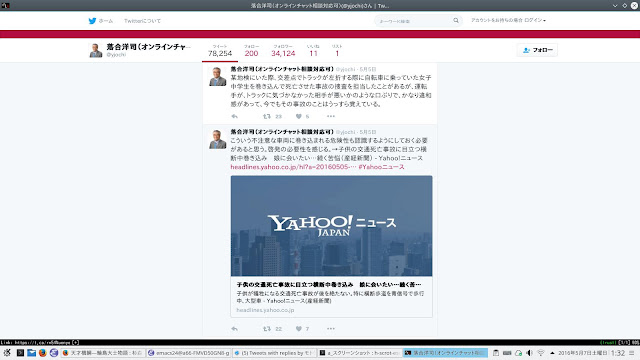Switch to the emacs24 taskbar window

point(189,353)
